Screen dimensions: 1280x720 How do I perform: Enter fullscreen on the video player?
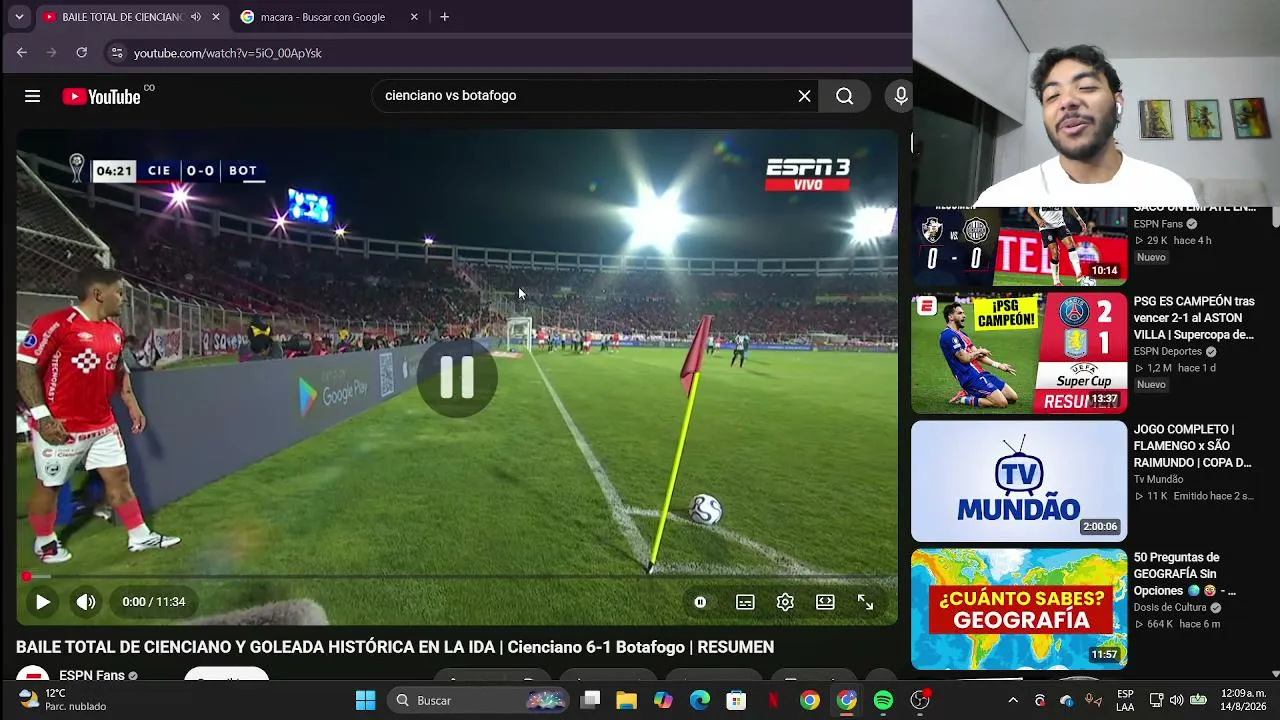(x=865, y=602)
